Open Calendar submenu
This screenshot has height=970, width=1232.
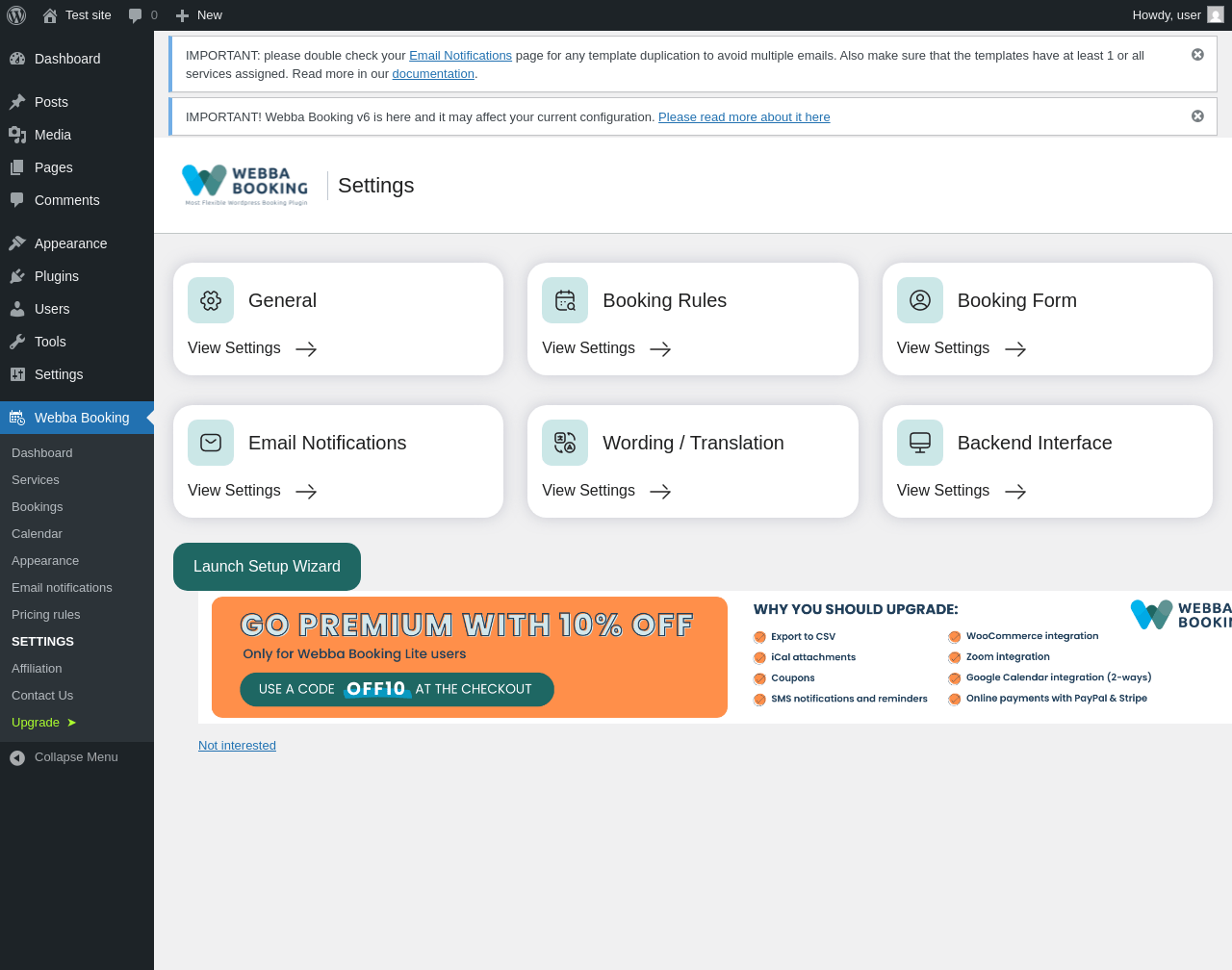[77, 533]
